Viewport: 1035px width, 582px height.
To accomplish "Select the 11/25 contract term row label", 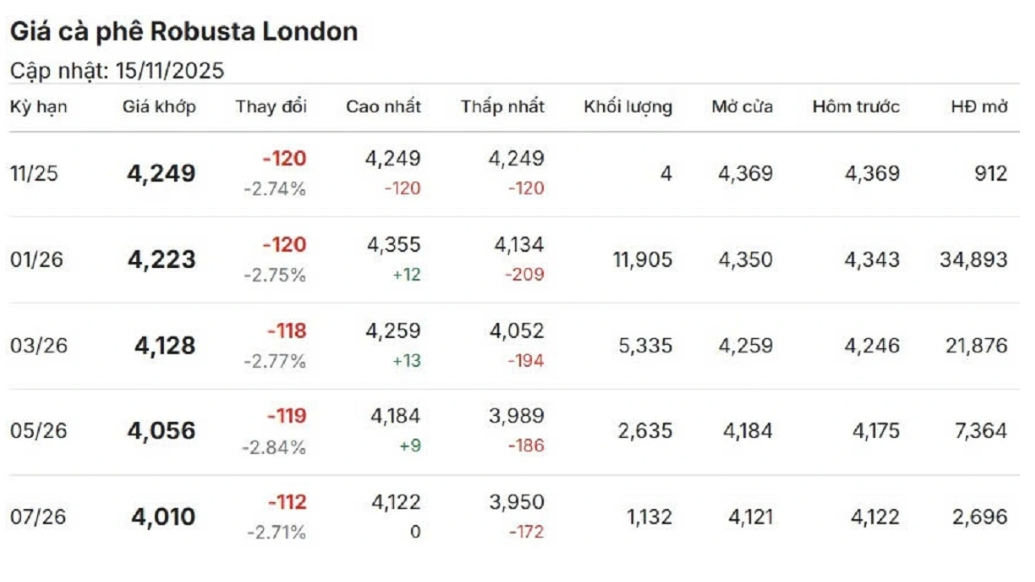I will click(x=34, y=174).
